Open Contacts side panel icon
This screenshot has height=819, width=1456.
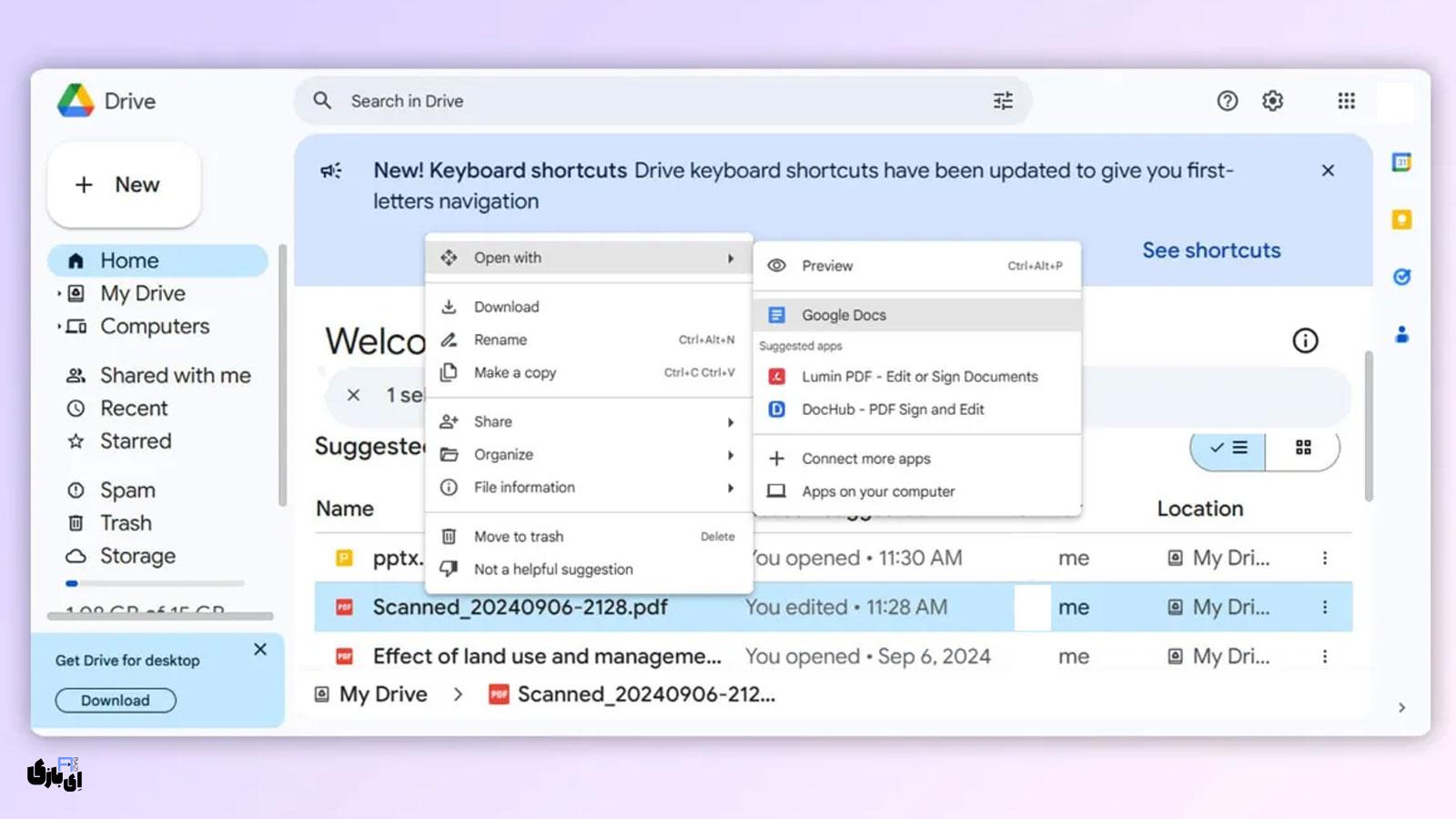(1402, 335)
